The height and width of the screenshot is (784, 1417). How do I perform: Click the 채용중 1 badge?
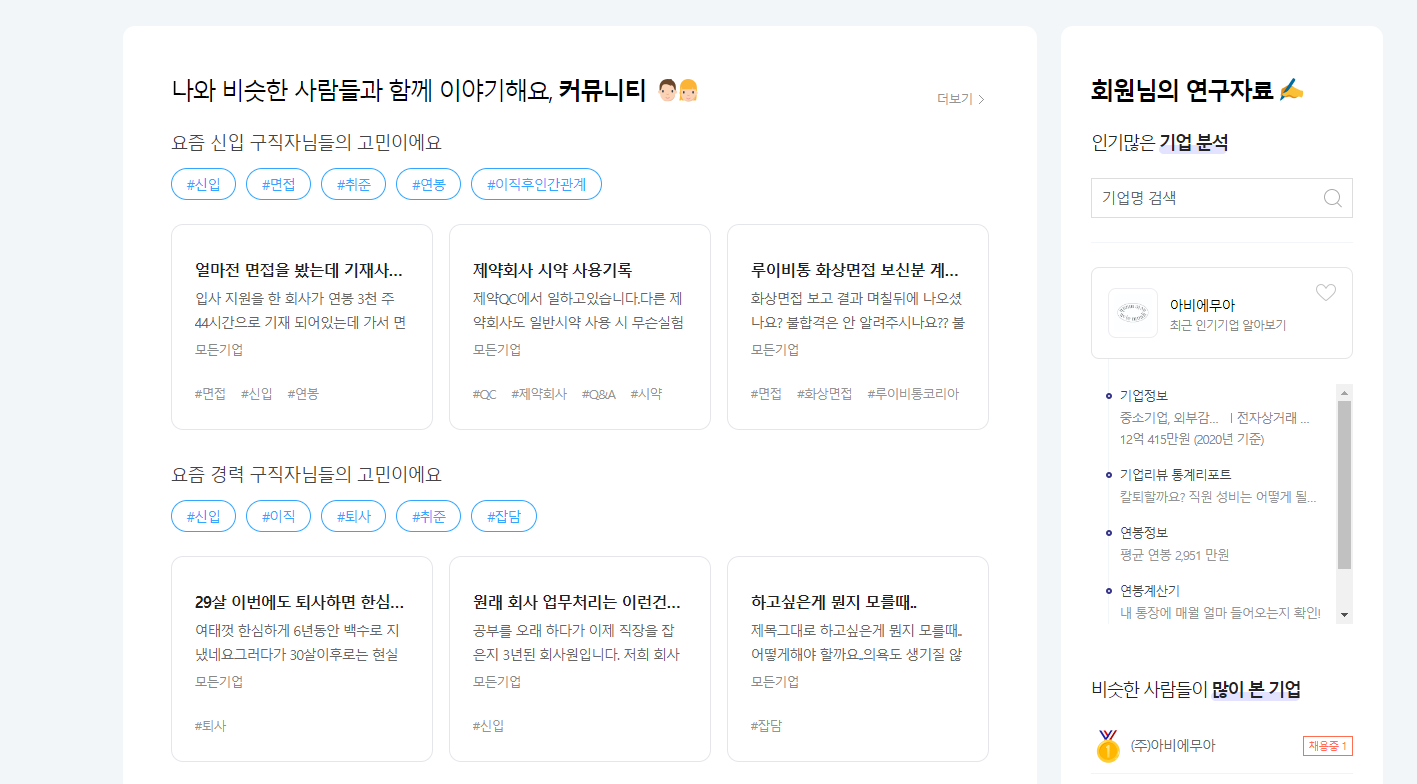coord(1328,746)
